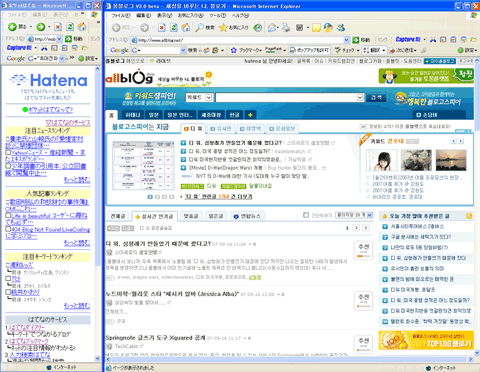Open ファイル menu in the allblog window

coord(120,16)
